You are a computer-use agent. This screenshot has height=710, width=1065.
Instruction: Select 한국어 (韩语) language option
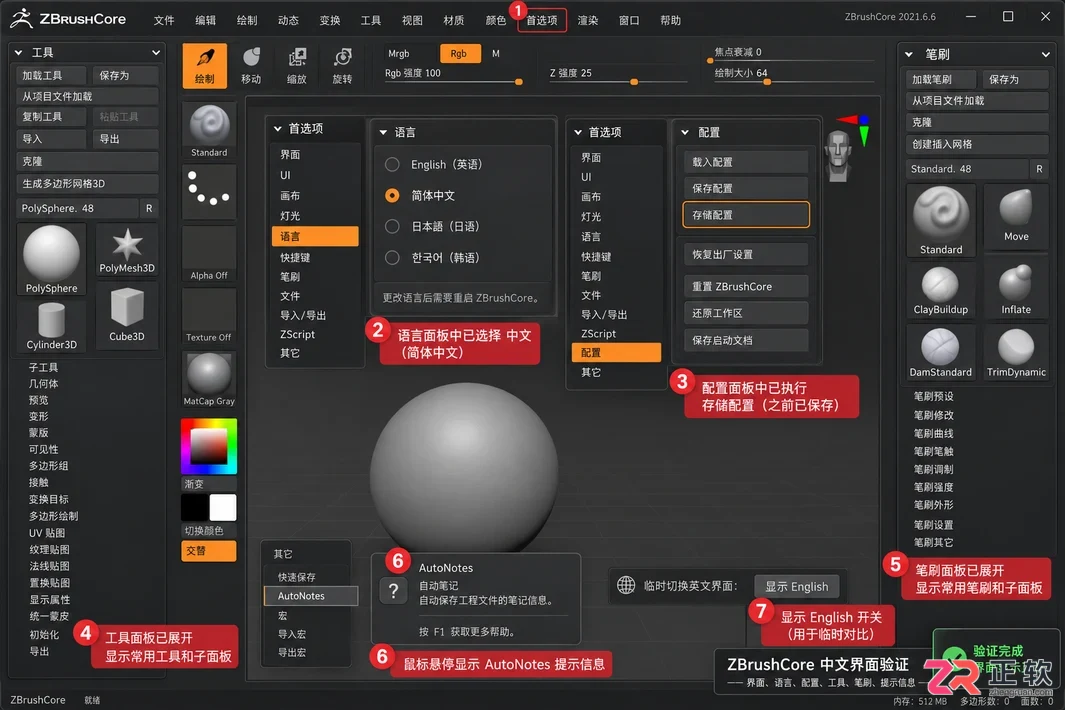click(x=392, y=258)
